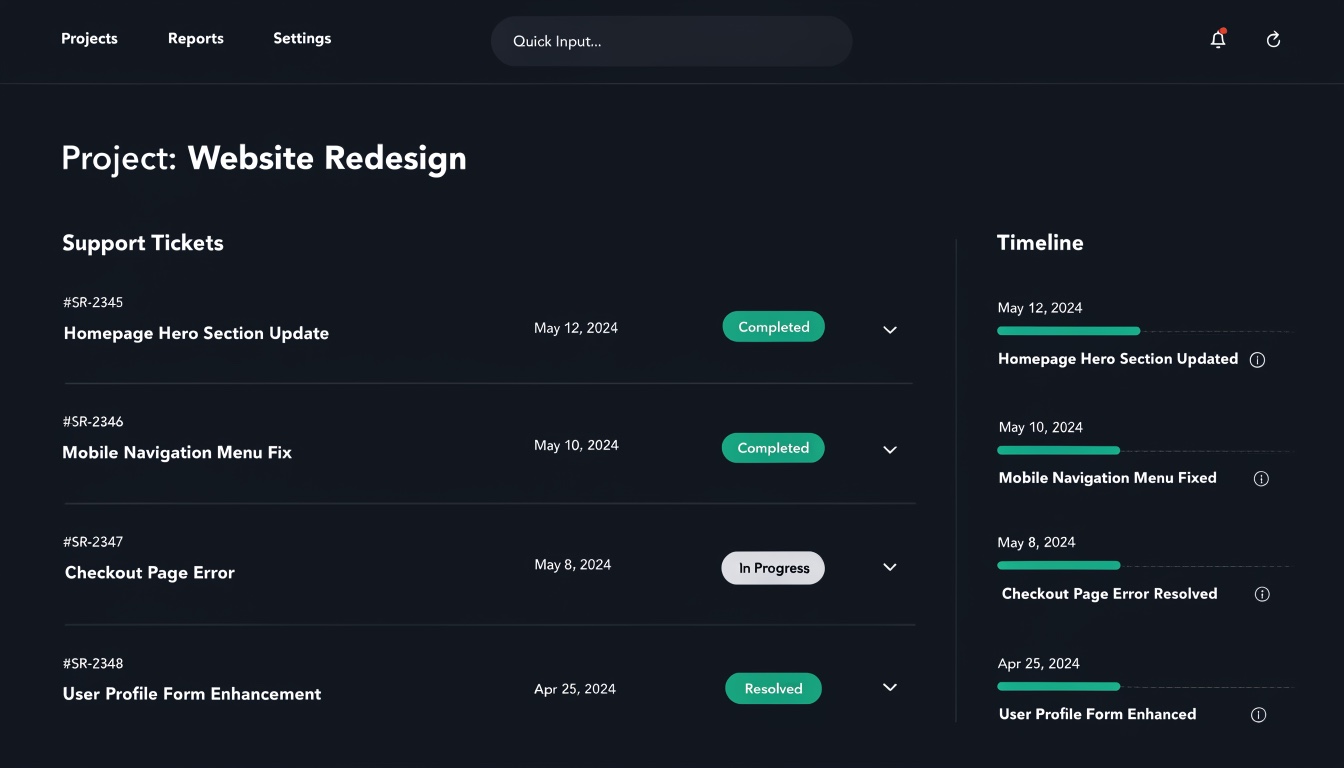Screen dimensions: 1344x768
Task: Go to the Reports menu item
Action: point(196,39)
